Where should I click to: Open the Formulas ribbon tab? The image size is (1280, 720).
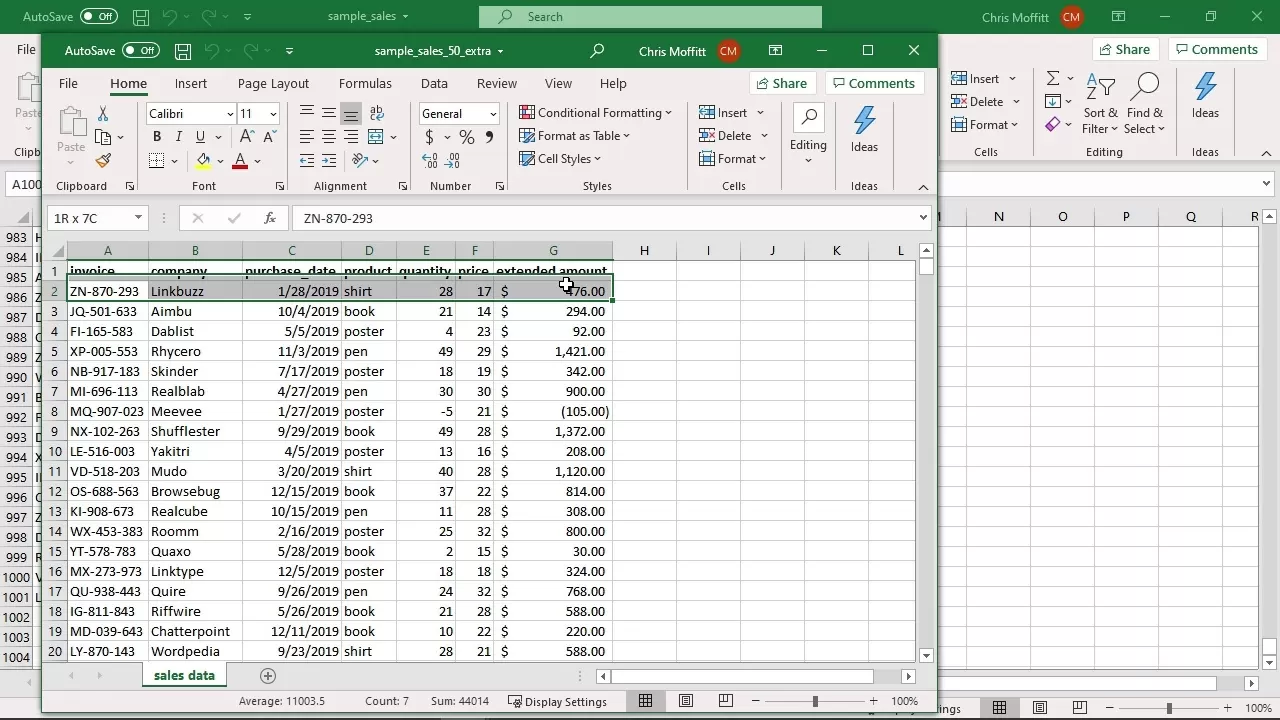point(365,84)
